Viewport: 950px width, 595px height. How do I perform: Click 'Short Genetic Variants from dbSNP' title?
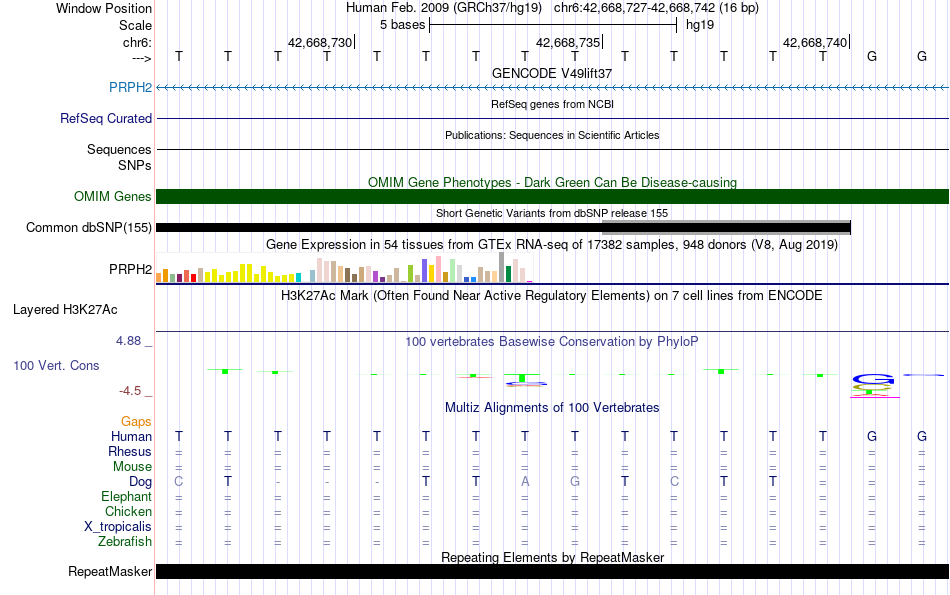(552, 213)
